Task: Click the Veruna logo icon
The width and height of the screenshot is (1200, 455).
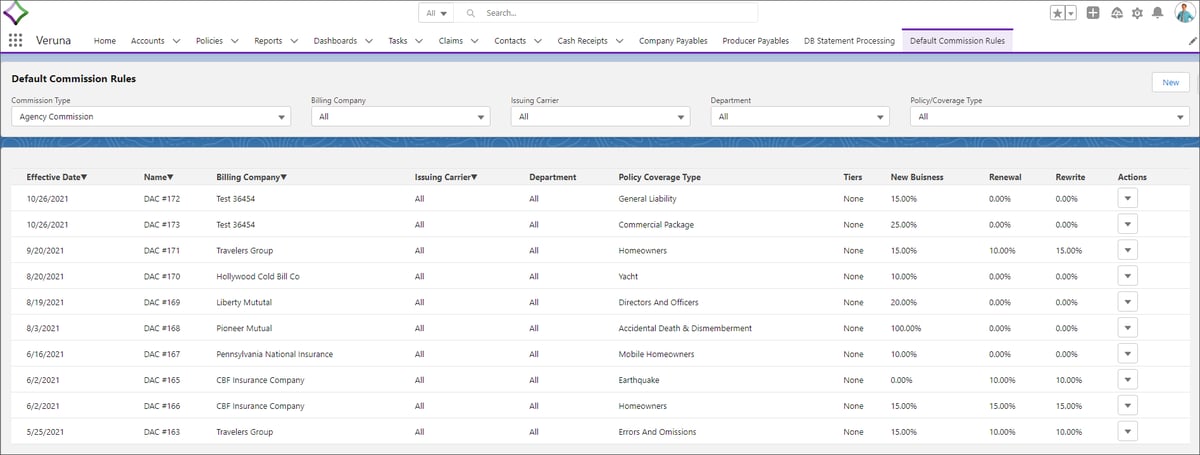Action: [16, 13]
